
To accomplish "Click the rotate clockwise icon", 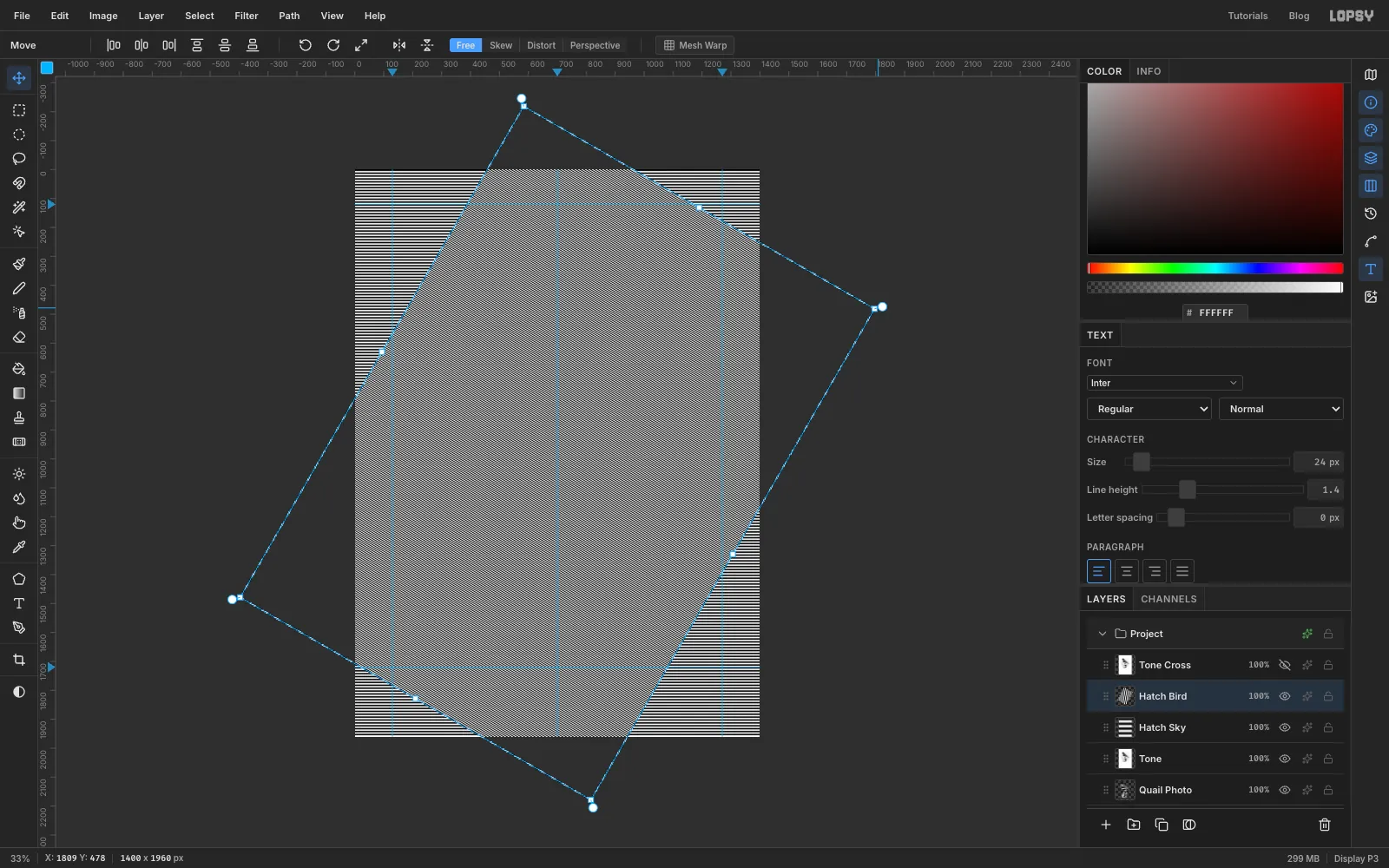I will (333, 45).
